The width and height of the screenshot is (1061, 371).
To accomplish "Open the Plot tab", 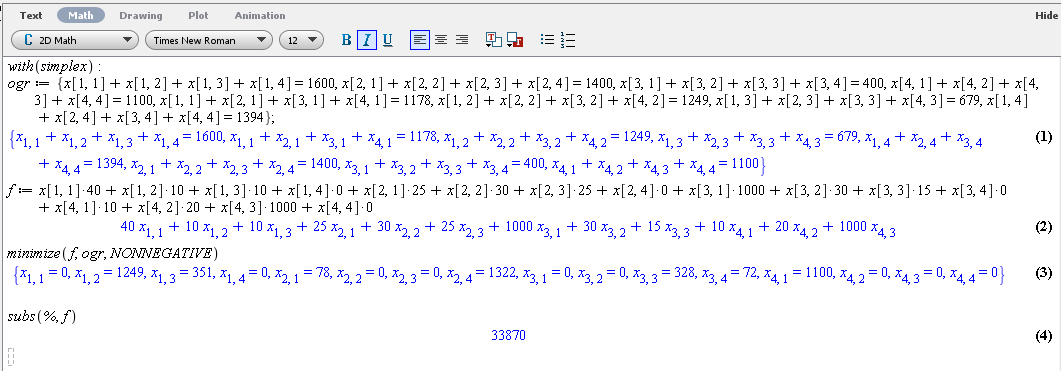I will 198,15.
